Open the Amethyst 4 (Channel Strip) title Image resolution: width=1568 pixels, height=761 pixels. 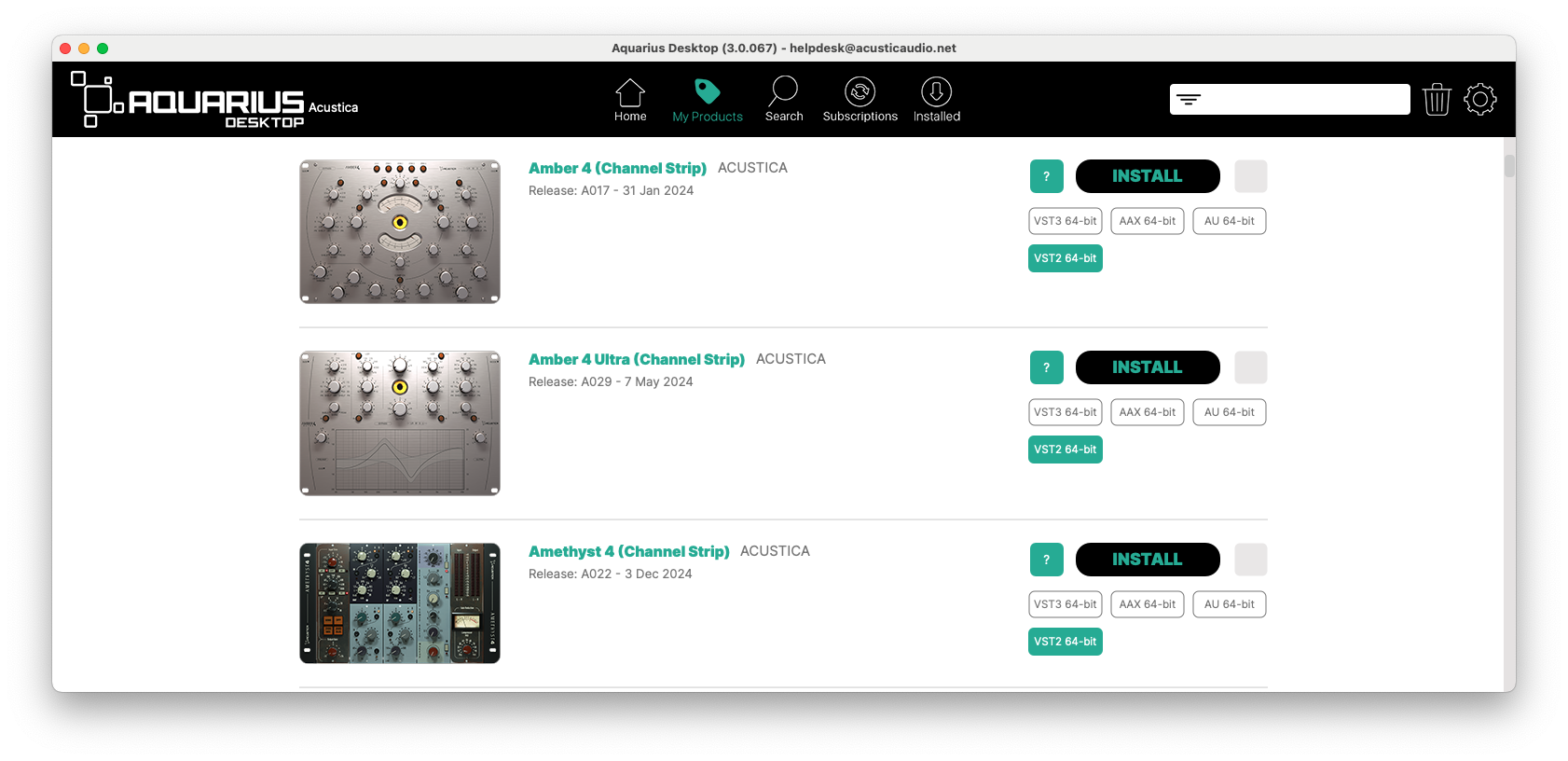[629, 551]
